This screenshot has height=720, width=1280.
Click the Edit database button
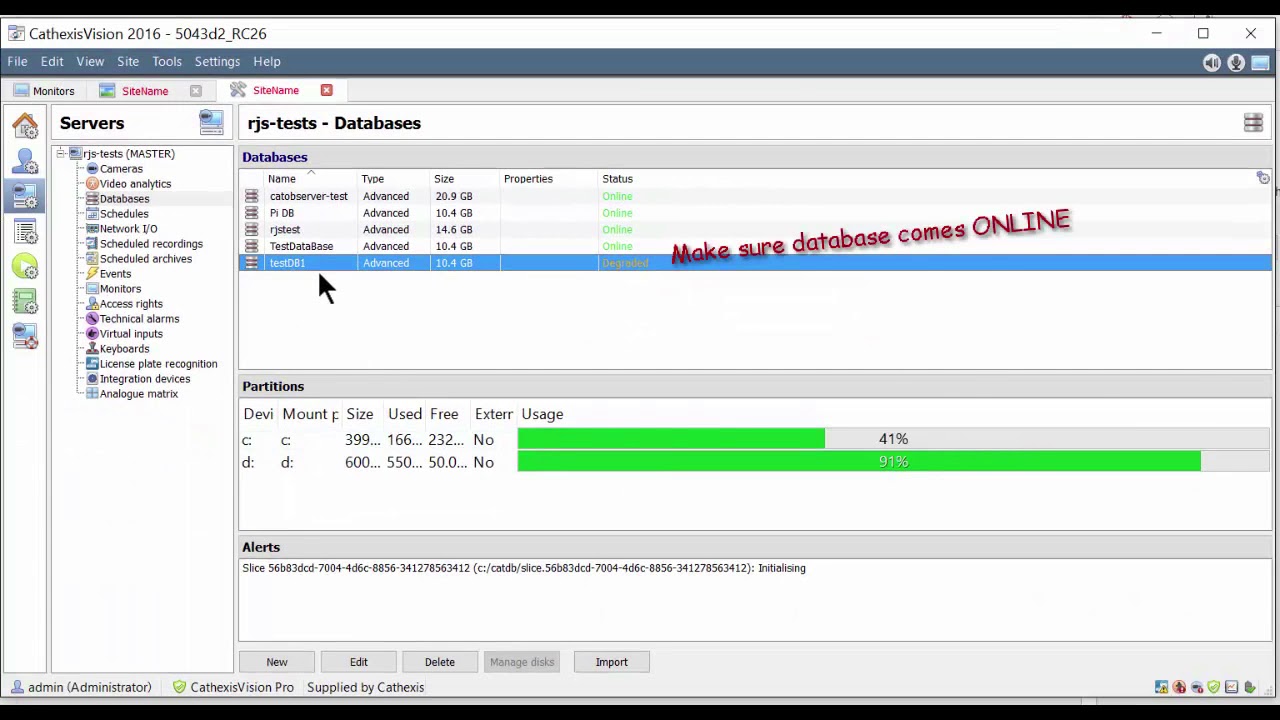(x=359, y=662)
